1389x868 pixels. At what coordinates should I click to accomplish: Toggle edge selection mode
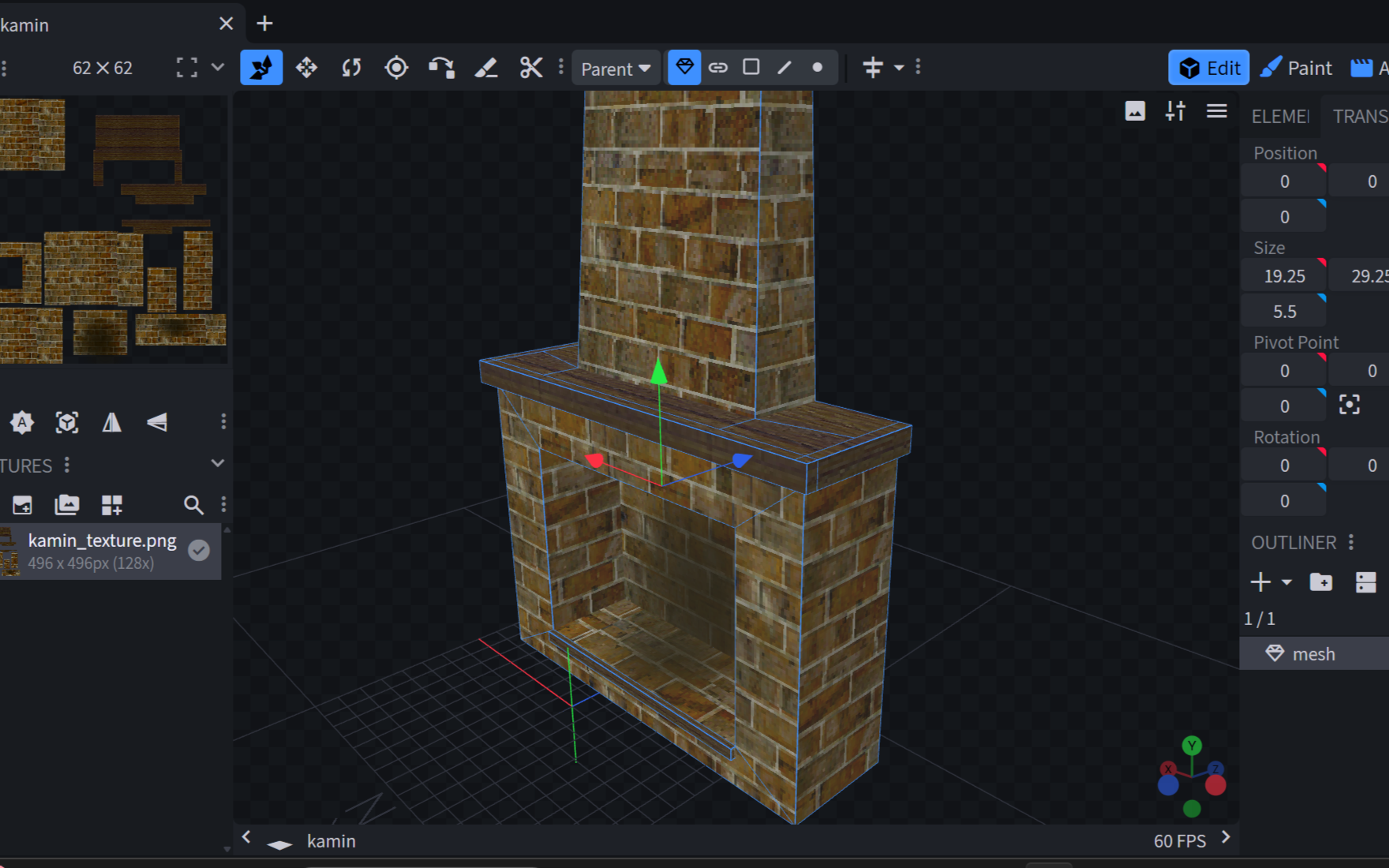[x=784, y=68]
